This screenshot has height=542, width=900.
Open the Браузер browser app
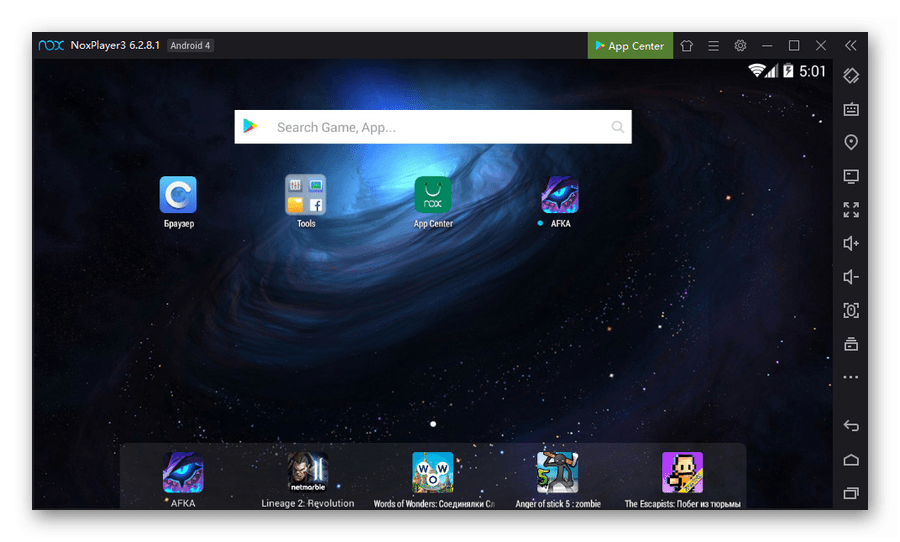178,195
